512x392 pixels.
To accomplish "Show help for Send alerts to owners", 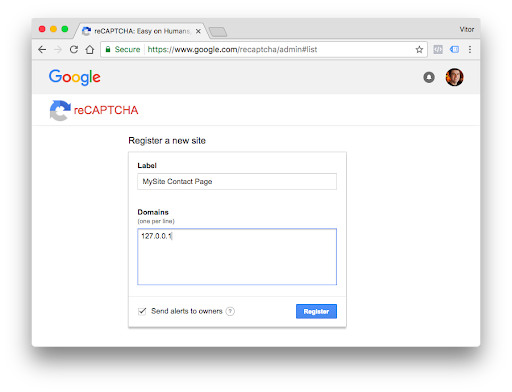I will point(230,311).
